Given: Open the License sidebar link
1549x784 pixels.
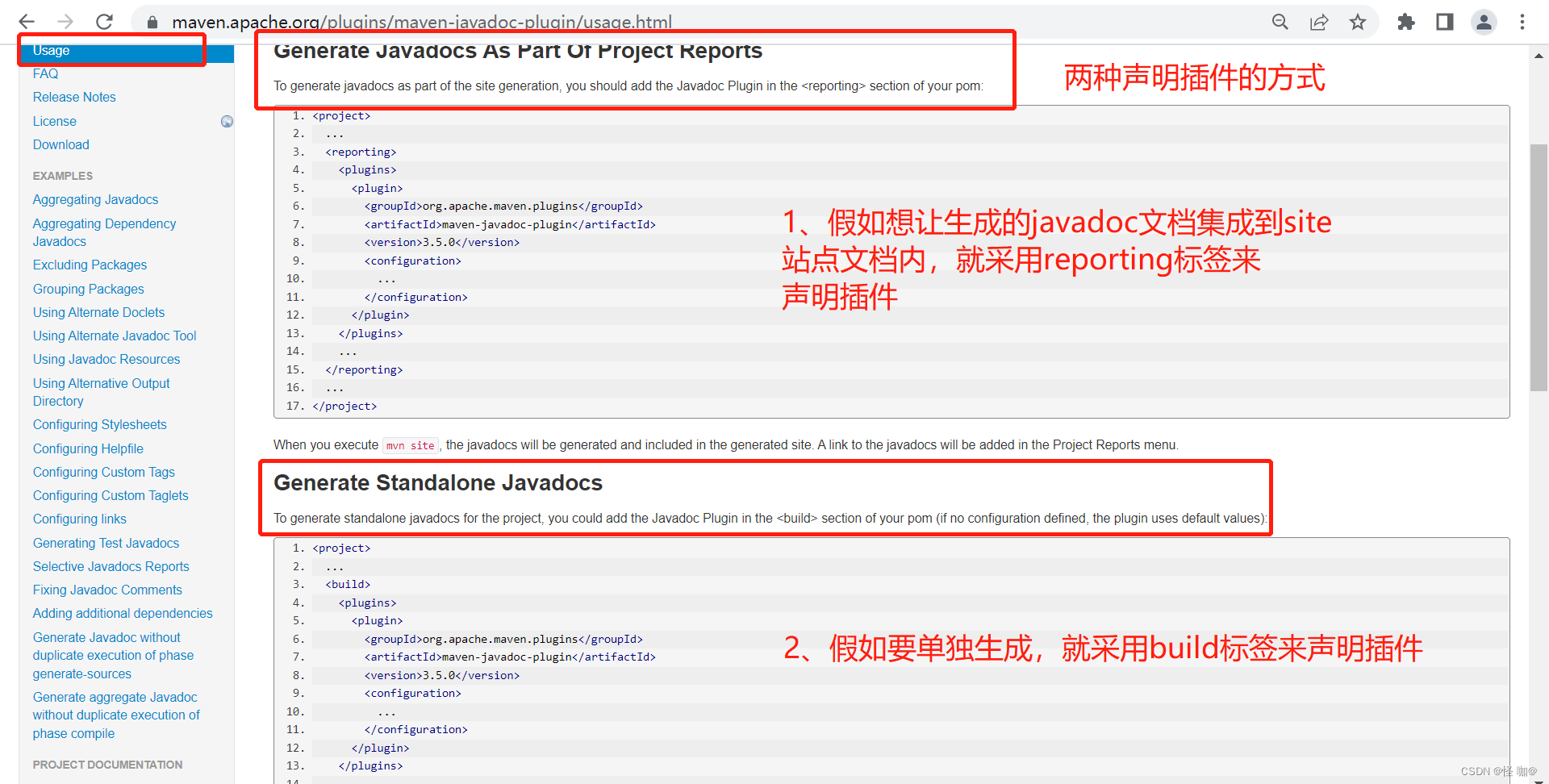Looking at the screenshot, I should 55,121.
